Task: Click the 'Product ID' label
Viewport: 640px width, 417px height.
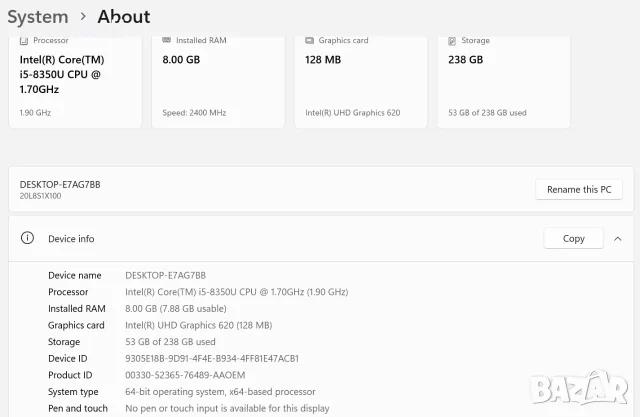Action: 70,375
